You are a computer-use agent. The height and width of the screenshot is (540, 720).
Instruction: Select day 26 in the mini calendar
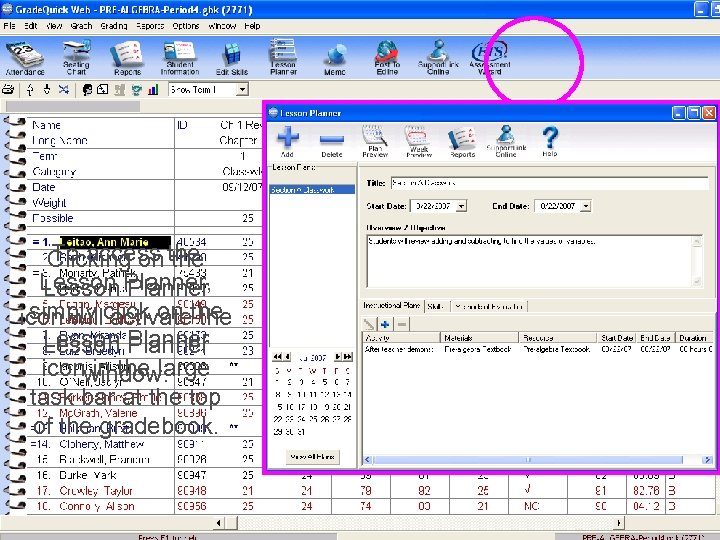(325, 419)
